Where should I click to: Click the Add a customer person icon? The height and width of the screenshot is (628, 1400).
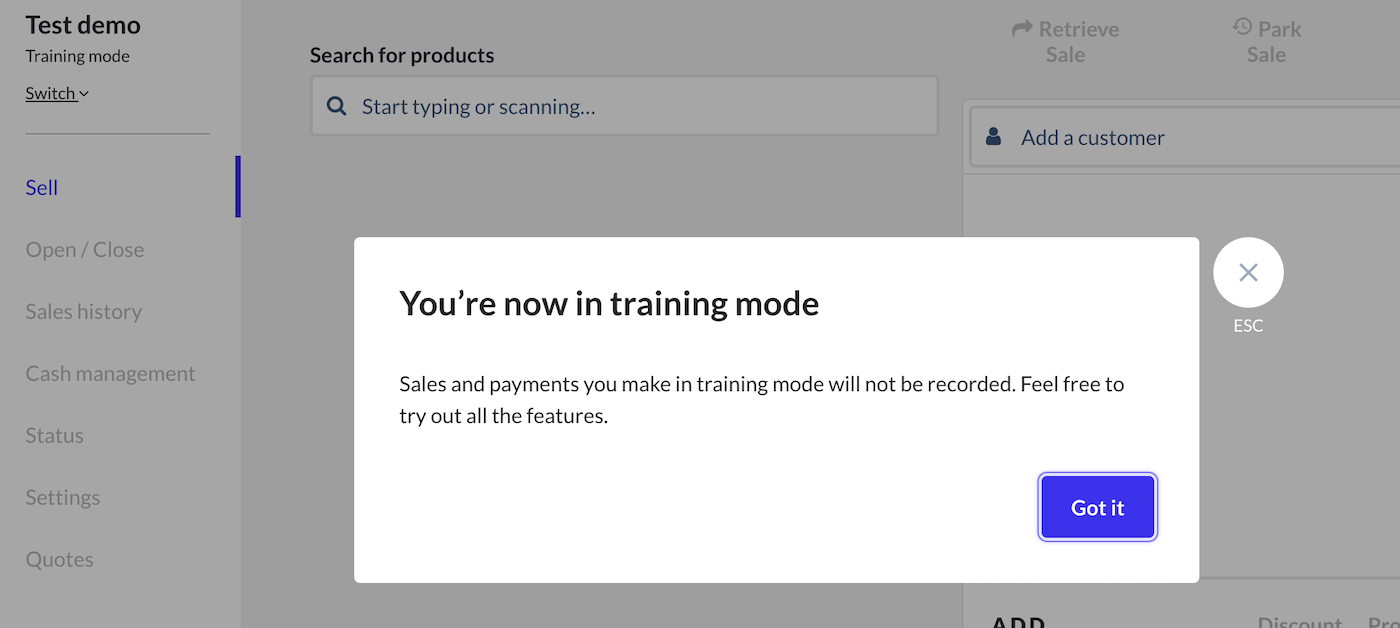point(992,137)
